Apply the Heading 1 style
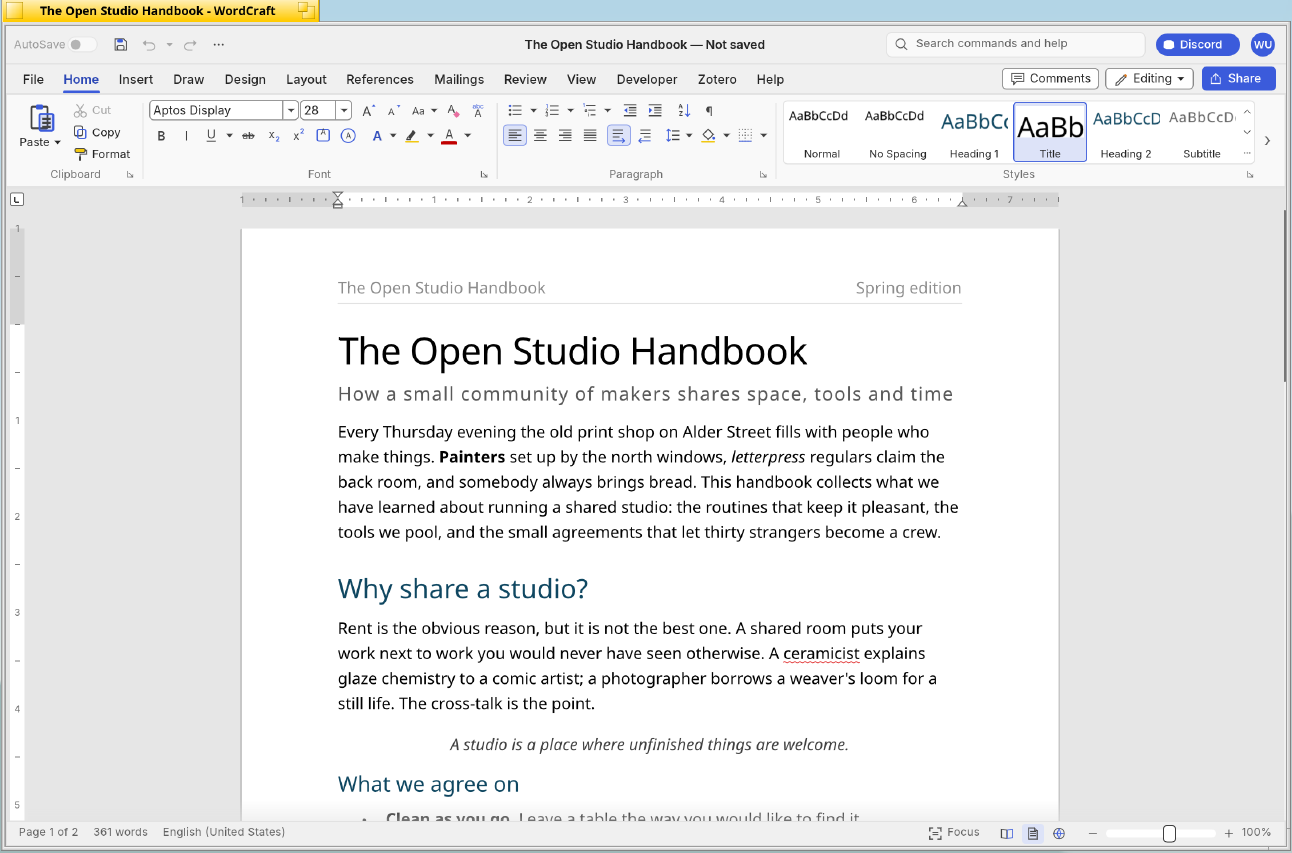The width and height of the screenshot is (1292, 853). pyautogui.click(x=974, y=132)
